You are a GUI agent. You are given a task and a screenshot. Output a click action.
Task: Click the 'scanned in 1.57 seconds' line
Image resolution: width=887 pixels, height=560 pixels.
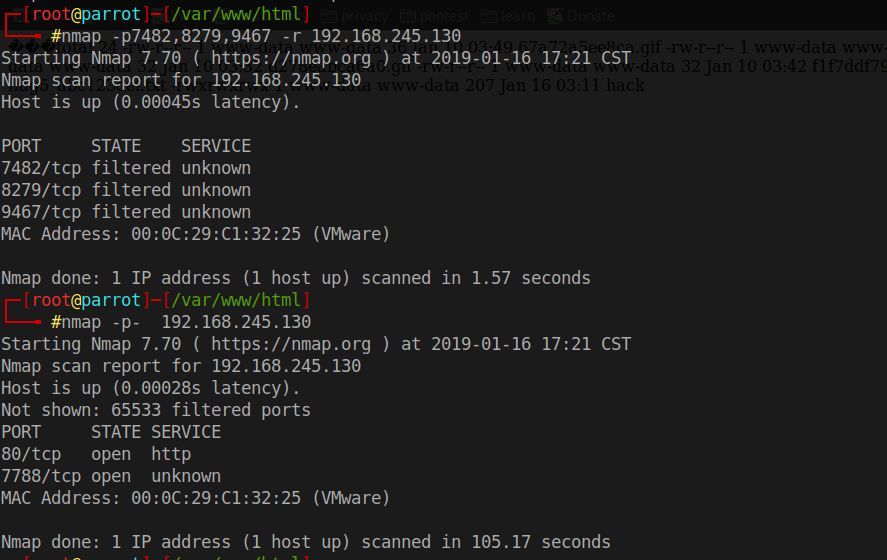296,278
